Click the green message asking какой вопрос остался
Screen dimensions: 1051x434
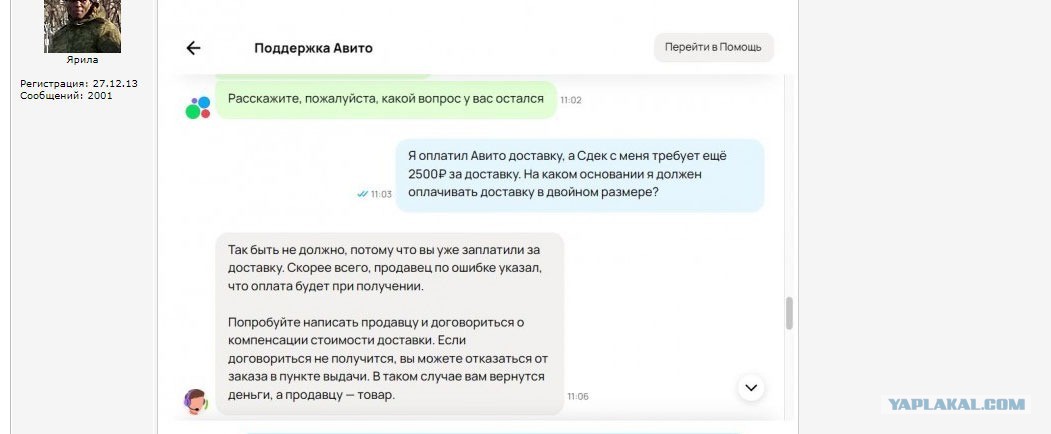[x=385, y=99]
